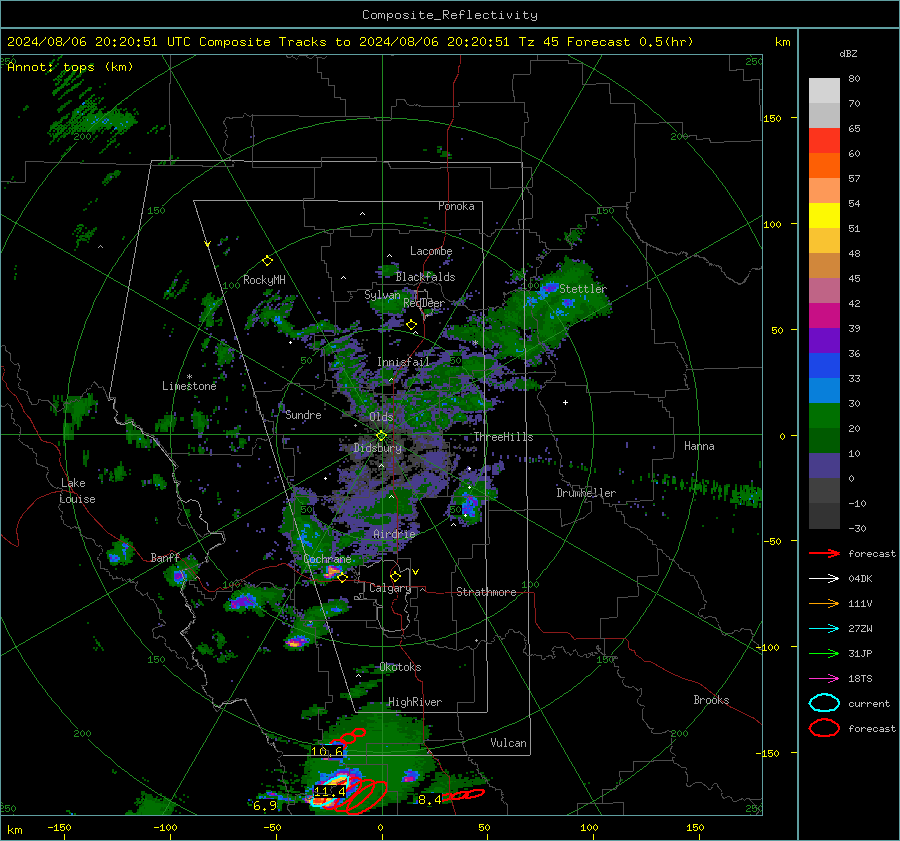Click the Stettler city label
This screenshot has width=900, height=841.
point(583,289)
